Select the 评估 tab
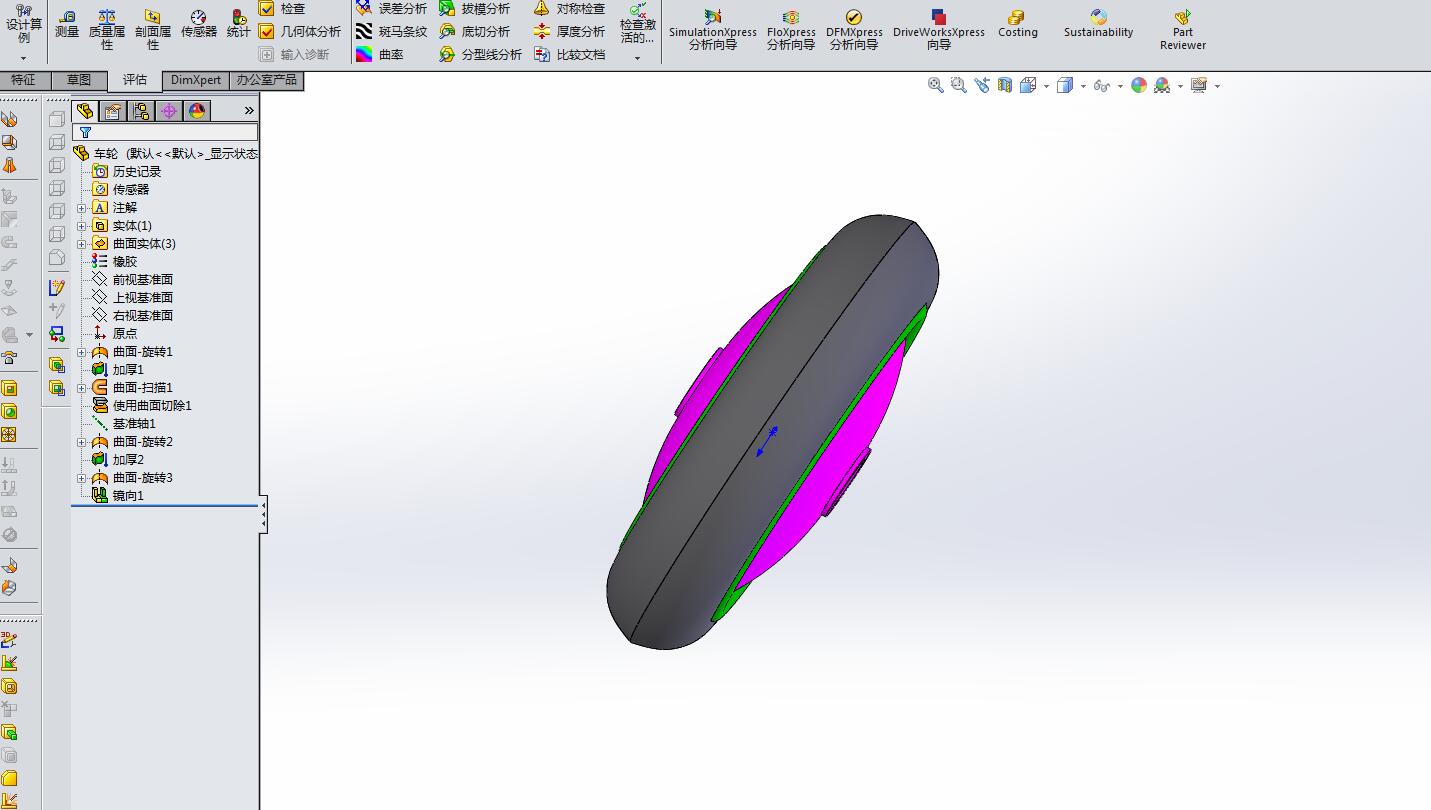This screenshot has height=810, width=1431. point(135,80)
